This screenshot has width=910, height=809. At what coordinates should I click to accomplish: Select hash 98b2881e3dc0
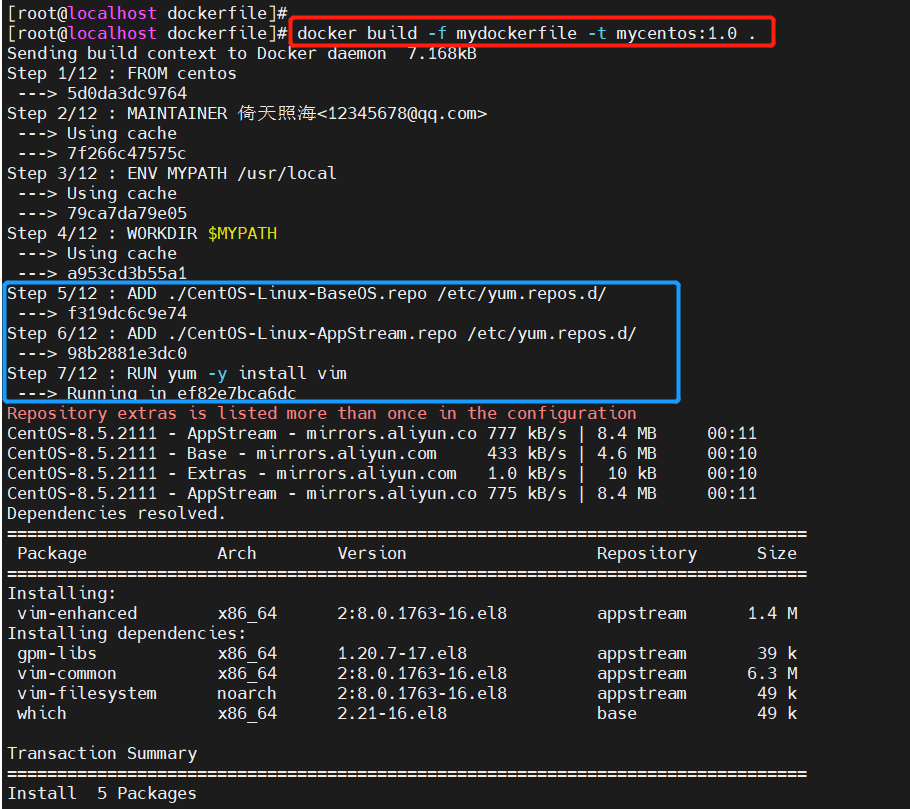[x=127, y=353]
